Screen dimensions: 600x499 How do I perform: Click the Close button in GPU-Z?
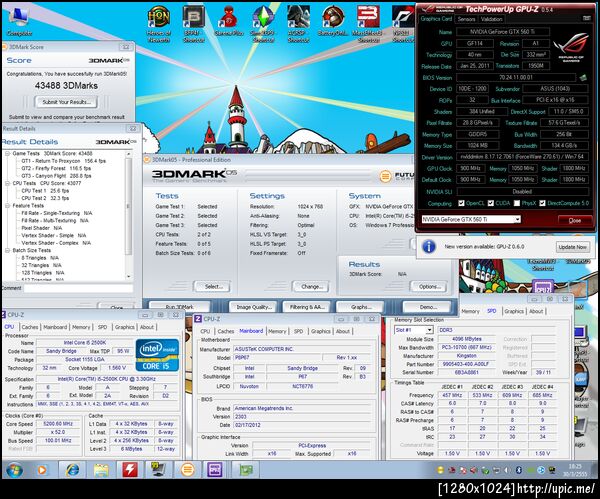[x=575, y=220]
